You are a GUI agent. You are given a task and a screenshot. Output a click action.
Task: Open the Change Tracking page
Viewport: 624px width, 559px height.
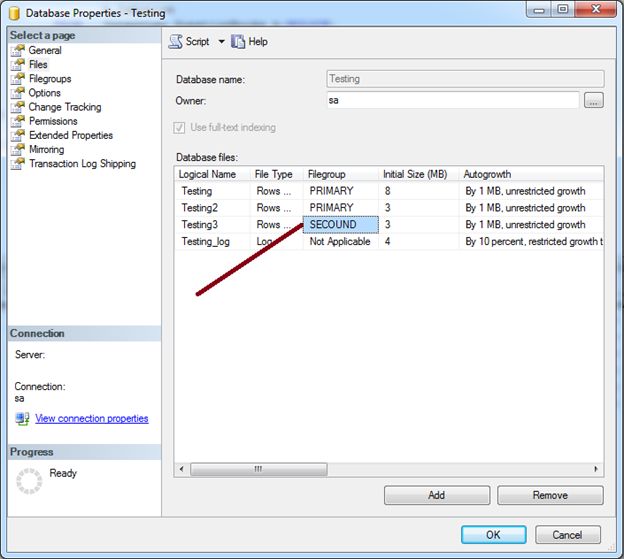point(65,107)
